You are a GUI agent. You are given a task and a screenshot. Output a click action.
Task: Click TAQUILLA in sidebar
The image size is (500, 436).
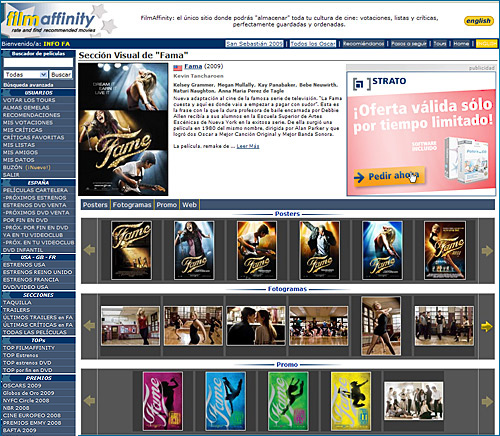click(x=17, y=302)
